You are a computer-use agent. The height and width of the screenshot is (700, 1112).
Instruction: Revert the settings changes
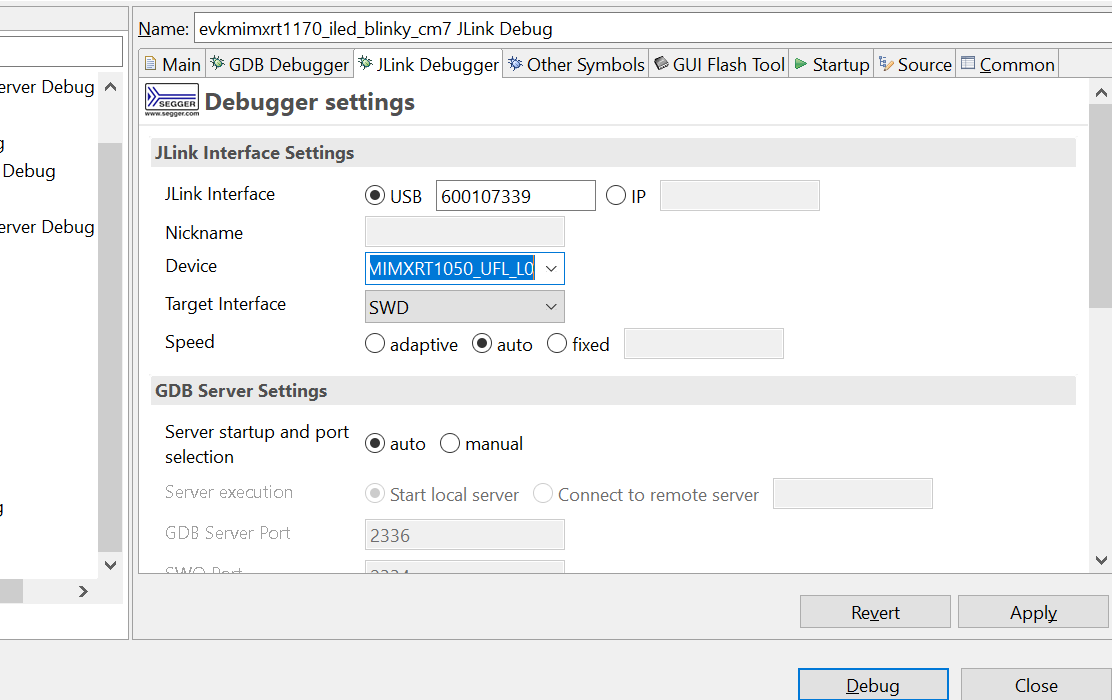875,611
